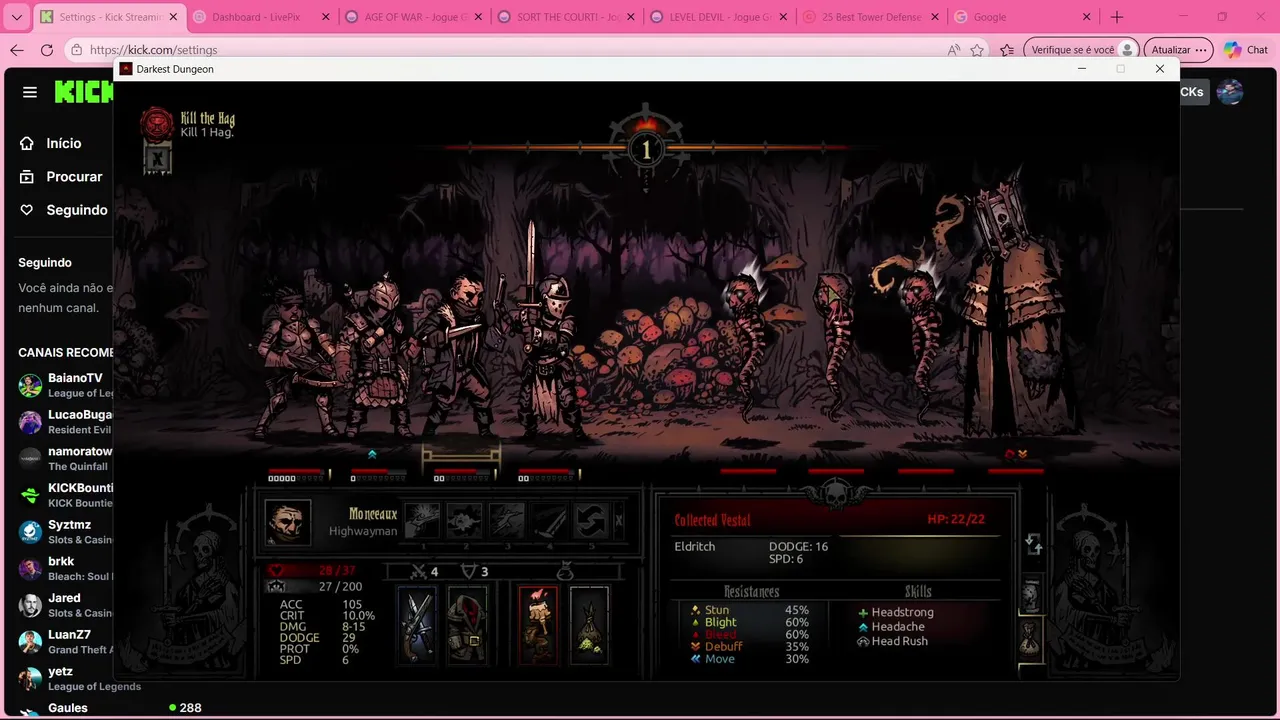Select Highwayman combat skill slot 1
This screenshot has height=720, width=1280.
coord(422,521)
